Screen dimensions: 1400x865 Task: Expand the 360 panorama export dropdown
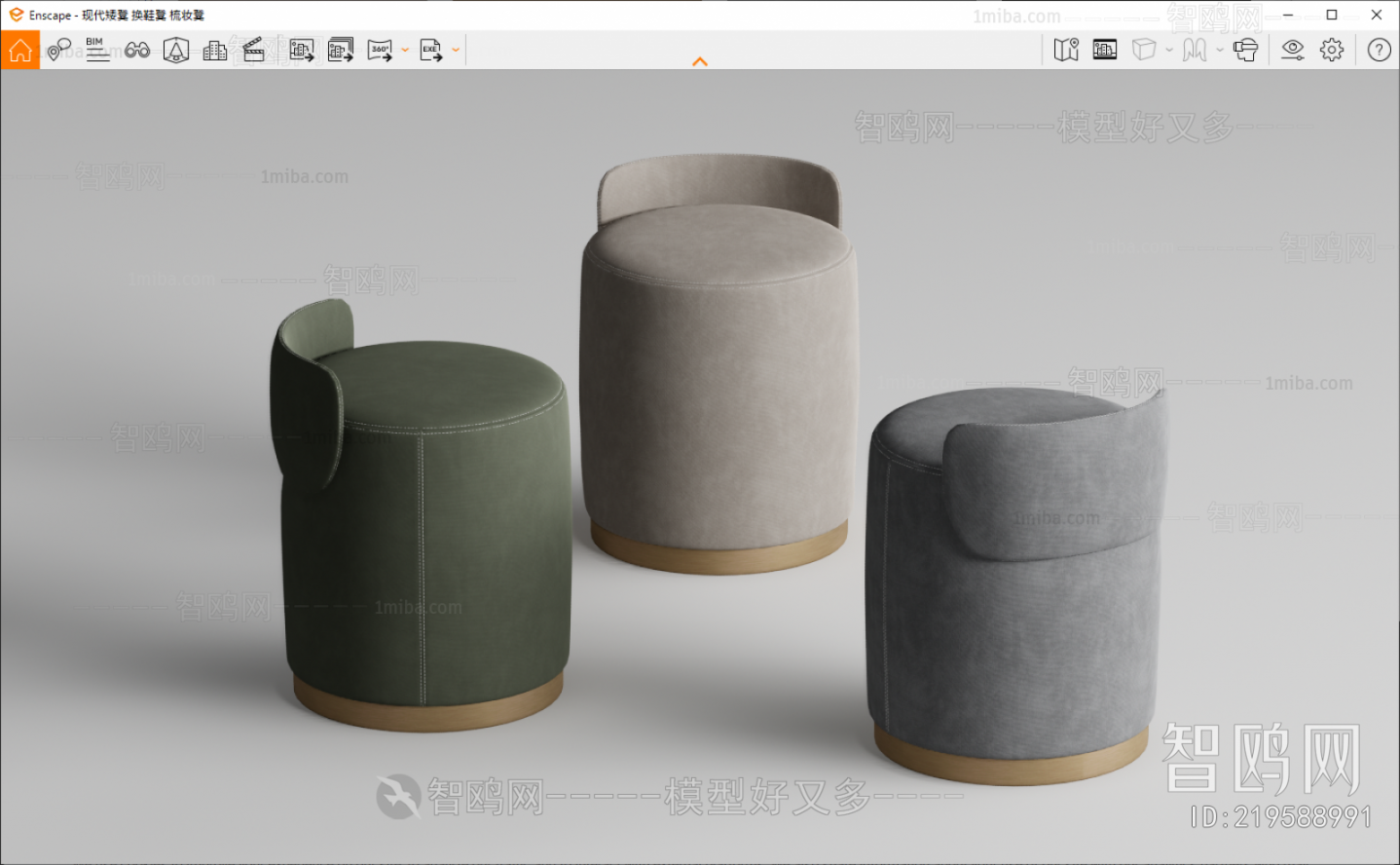405,50
